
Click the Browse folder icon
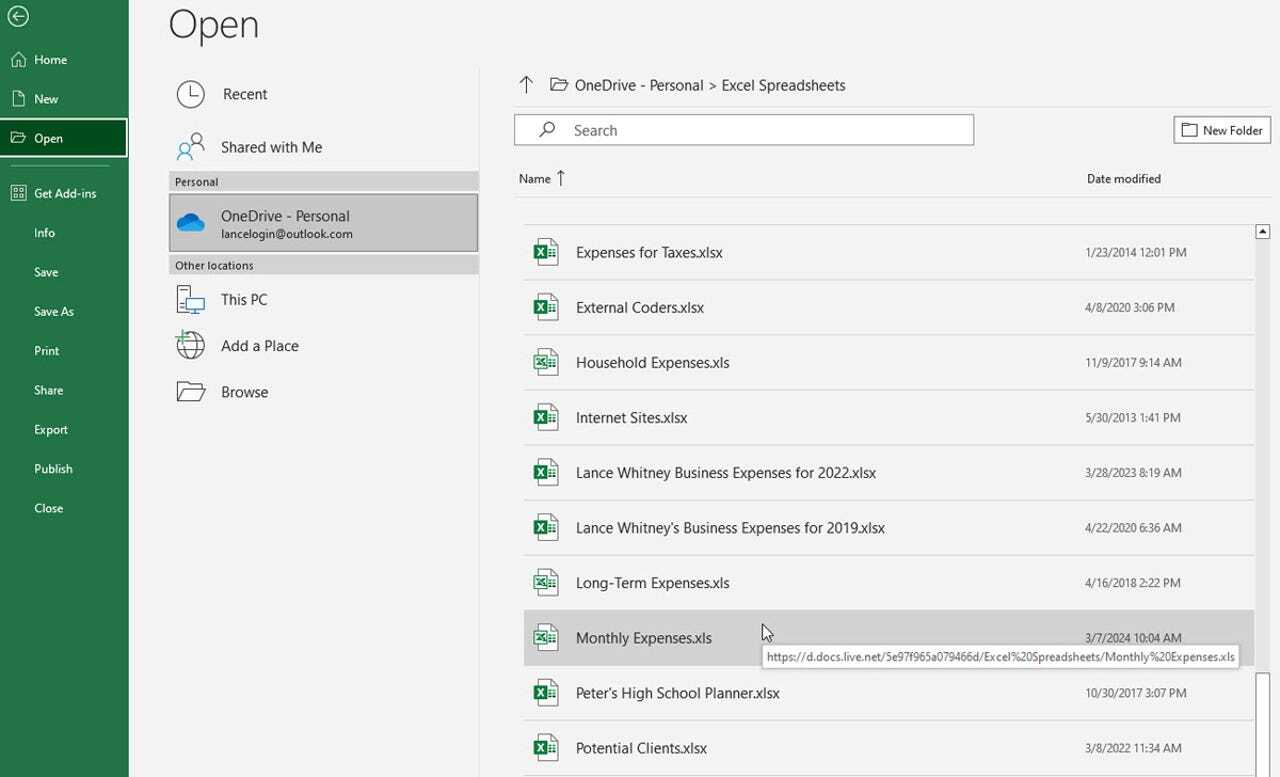click(x=190, y=392)
